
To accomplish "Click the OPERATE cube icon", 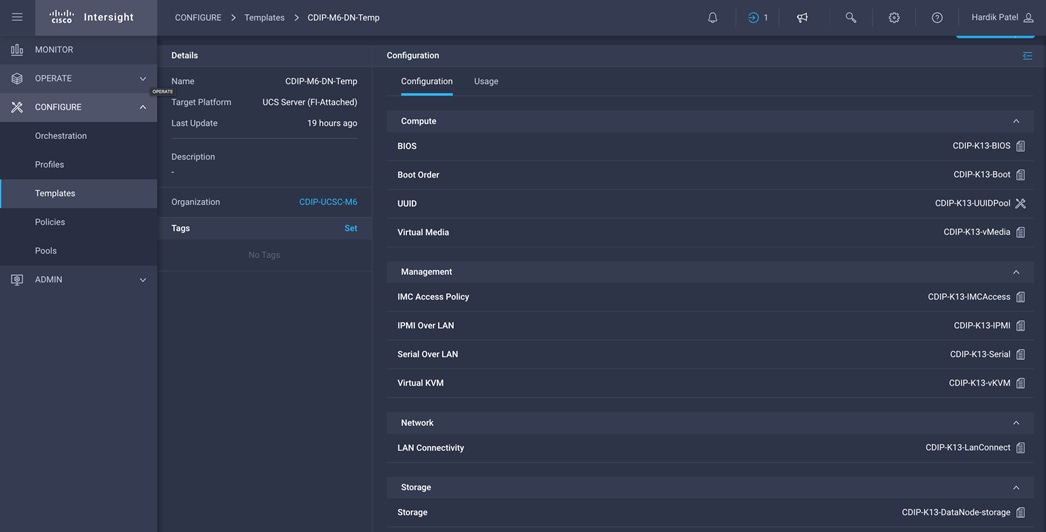I will 17,78.
